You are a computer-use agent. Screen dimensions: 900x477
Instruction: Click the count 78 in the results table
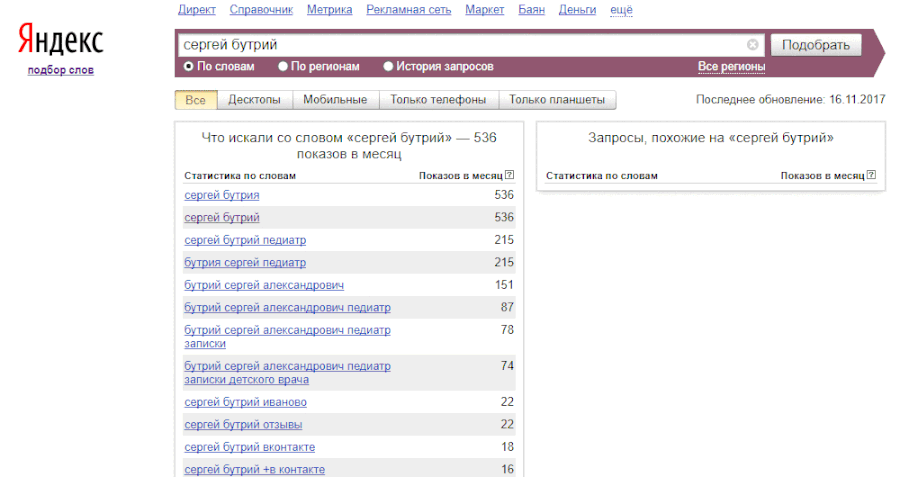coord(507,329)
